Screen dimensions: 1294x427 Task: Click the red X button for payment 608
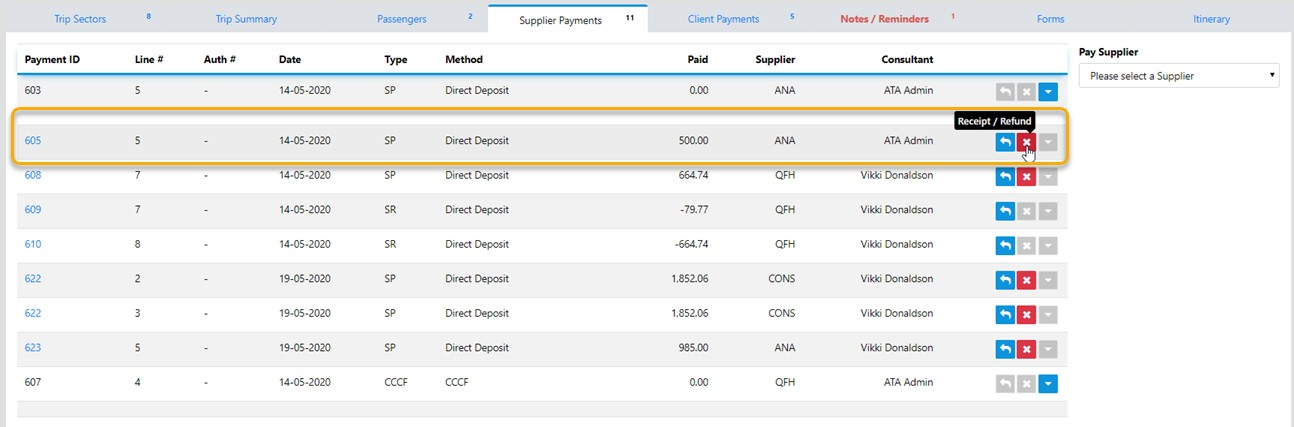pyautogui.click(x=1026, y=177)
